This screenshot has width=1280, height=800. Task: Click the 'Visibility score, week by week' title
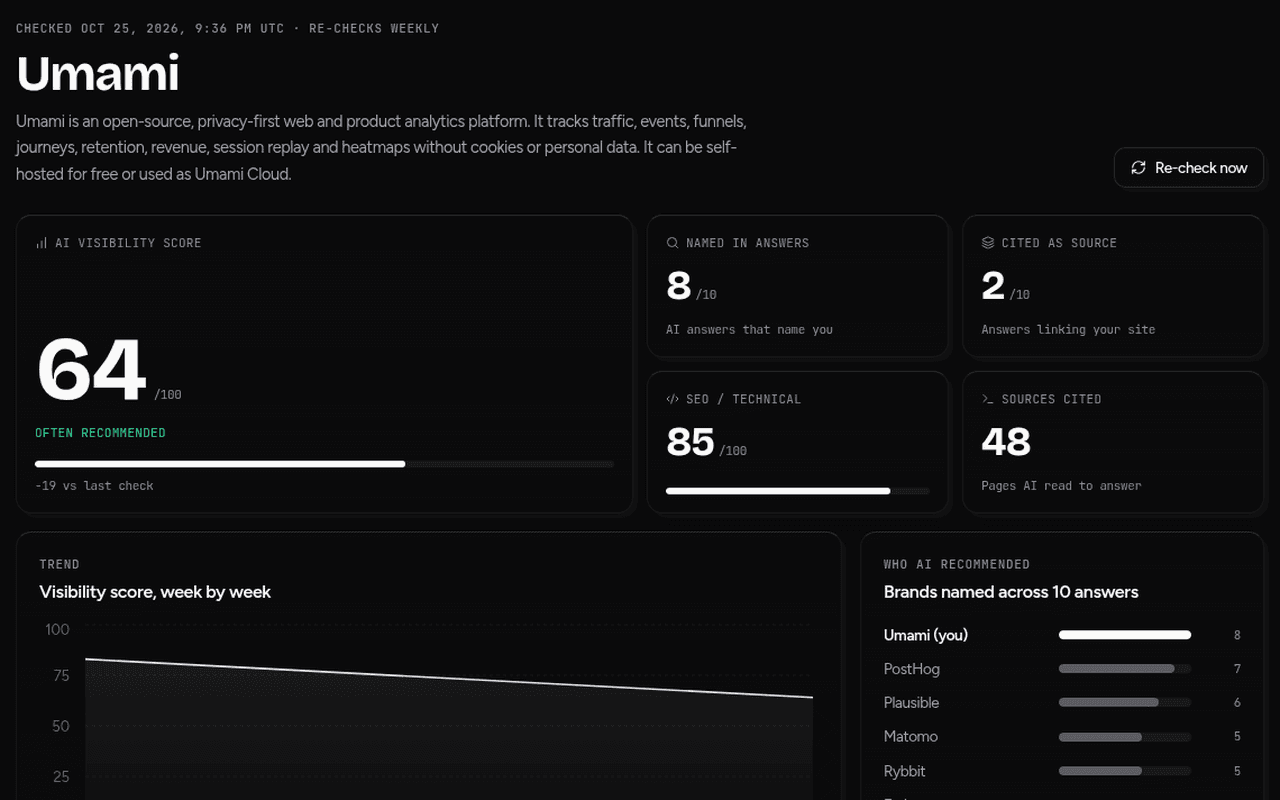(x=155, y=592)
